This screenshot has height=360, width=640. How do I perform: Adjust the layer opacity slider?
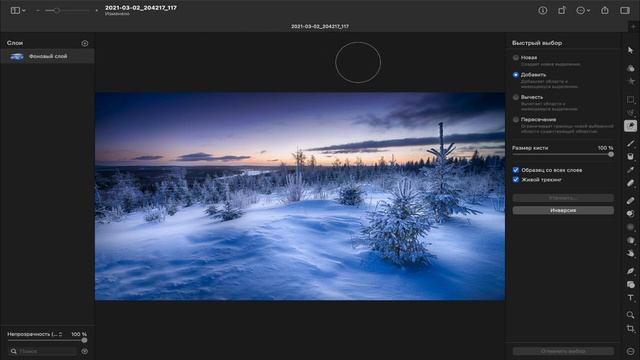47,340
